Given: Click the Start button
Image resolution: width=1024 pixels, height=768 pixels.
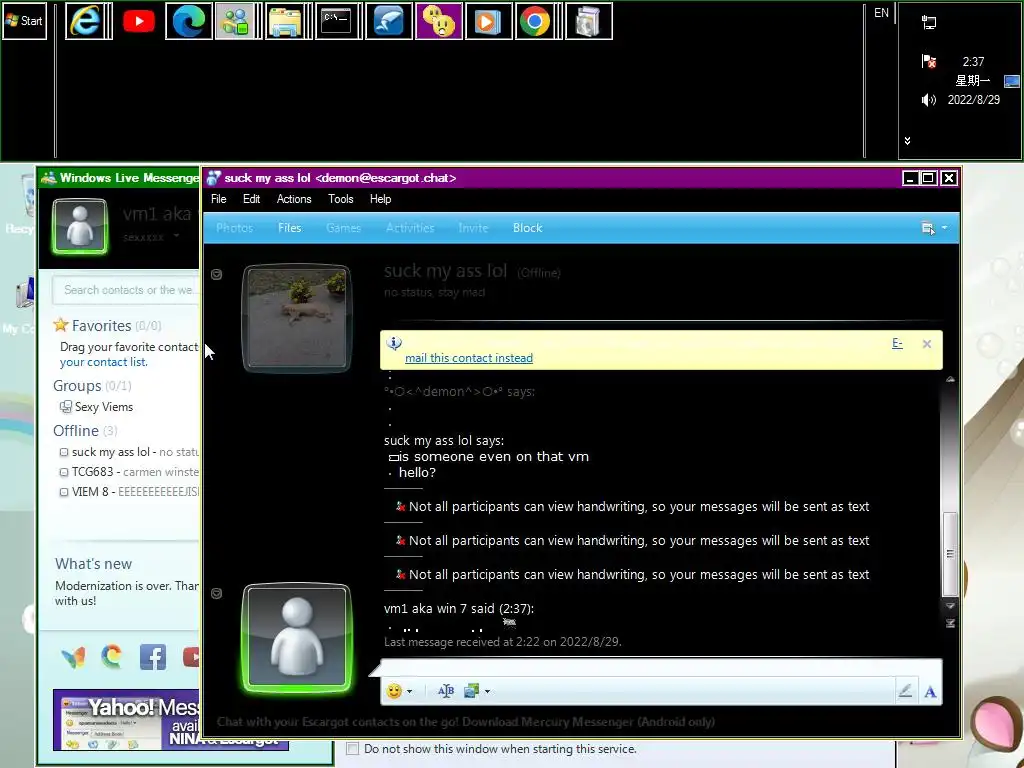Looking at the screenshot, I should [x=24, y=21].
